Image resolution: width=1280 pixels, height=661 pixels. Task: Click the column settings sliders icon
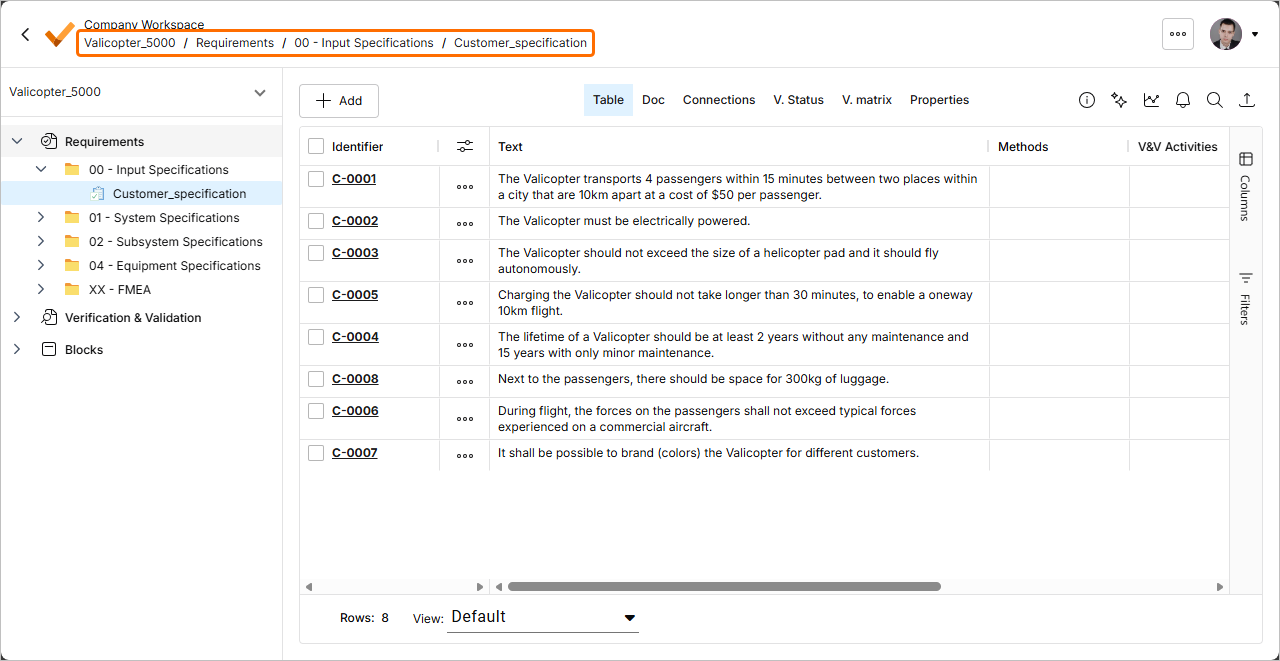465,146
